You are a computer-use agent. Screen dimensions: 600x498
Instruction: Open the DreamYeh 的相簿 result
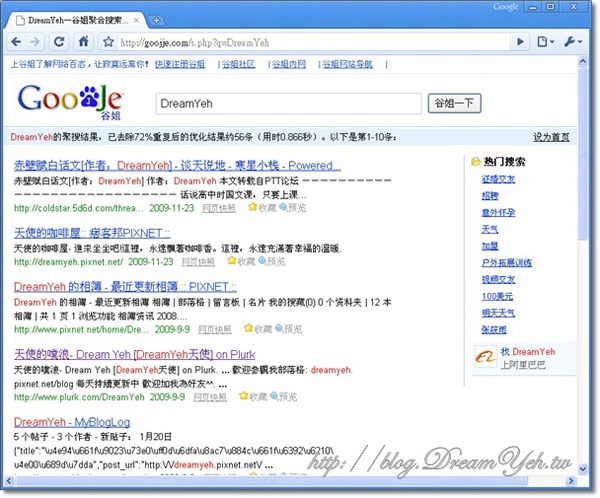coord(125,286)
